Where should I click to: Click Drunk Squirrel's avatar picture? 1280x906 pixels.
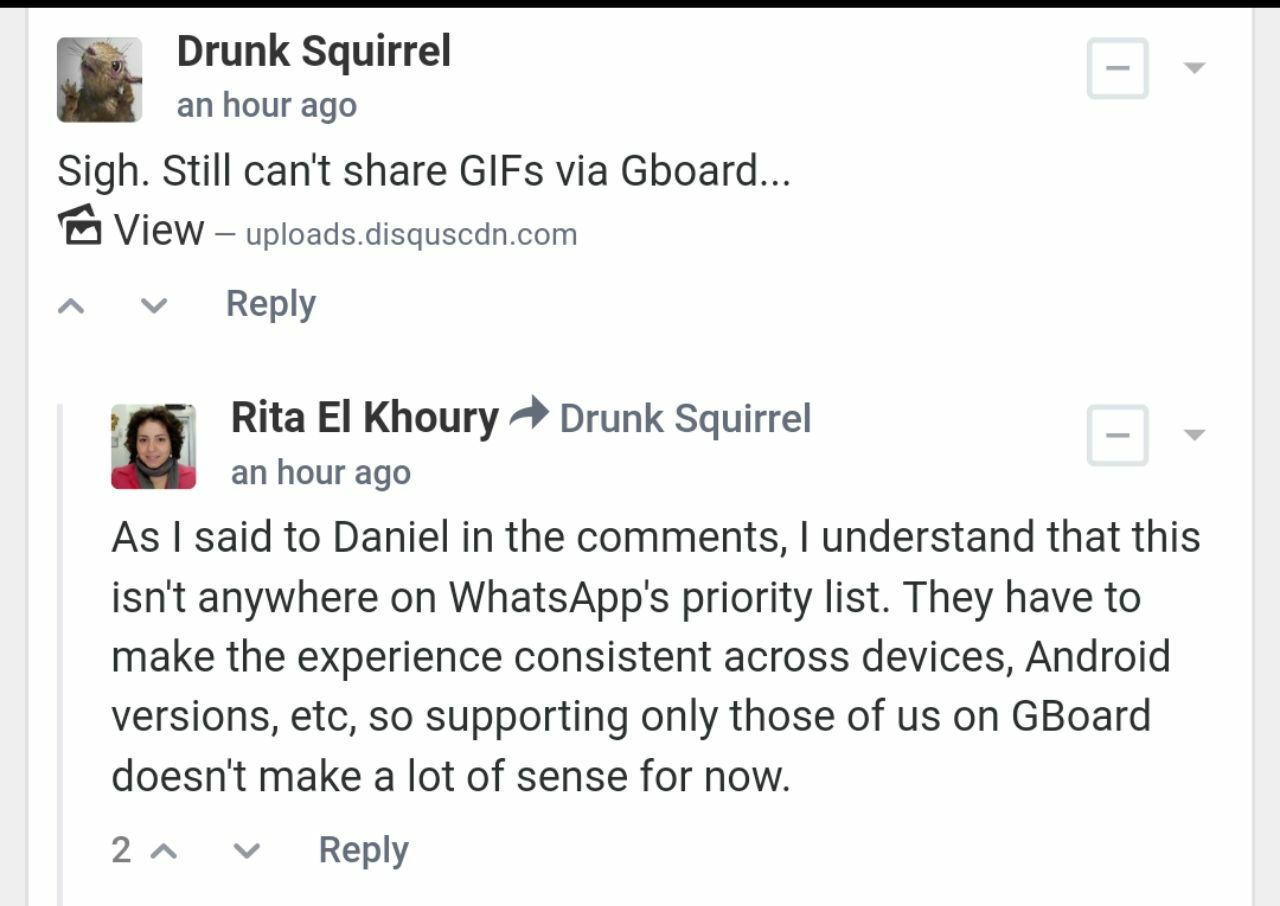click(x=99, y=80)
